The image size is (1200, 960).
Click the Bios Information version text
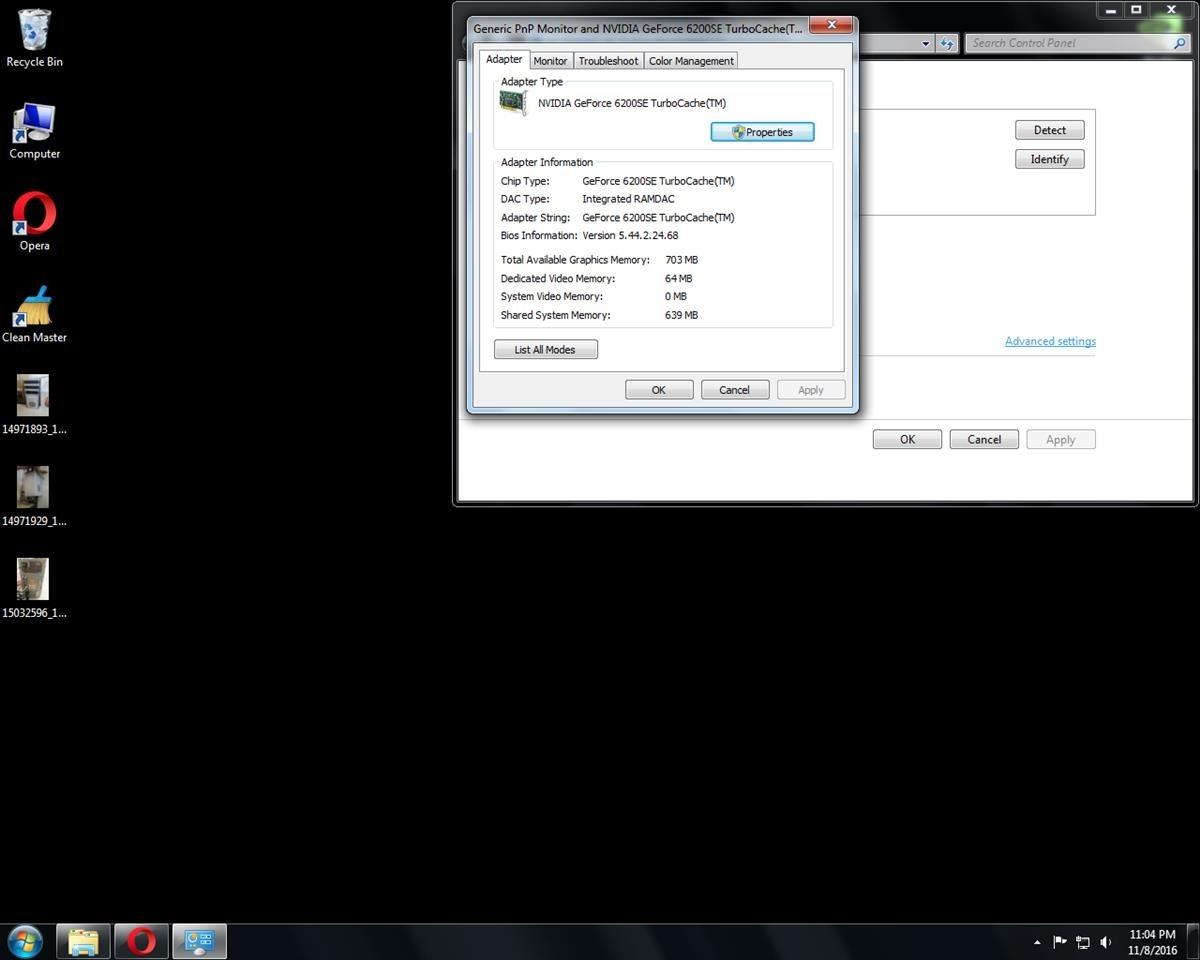[x=630, y=236]
